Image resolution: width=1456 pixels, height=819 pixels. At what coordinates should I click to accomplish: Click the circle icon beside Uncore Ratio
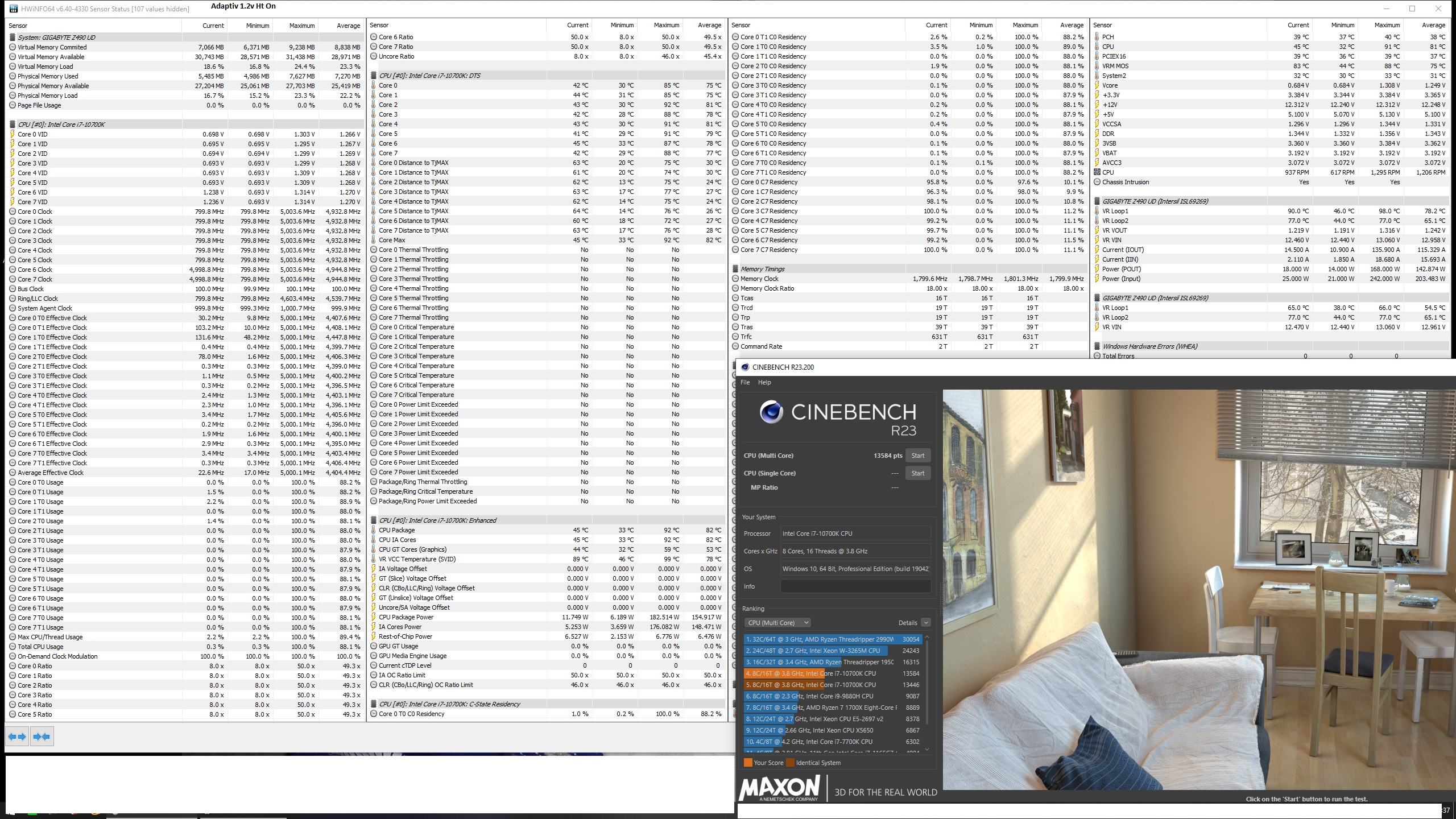(374, 56)
